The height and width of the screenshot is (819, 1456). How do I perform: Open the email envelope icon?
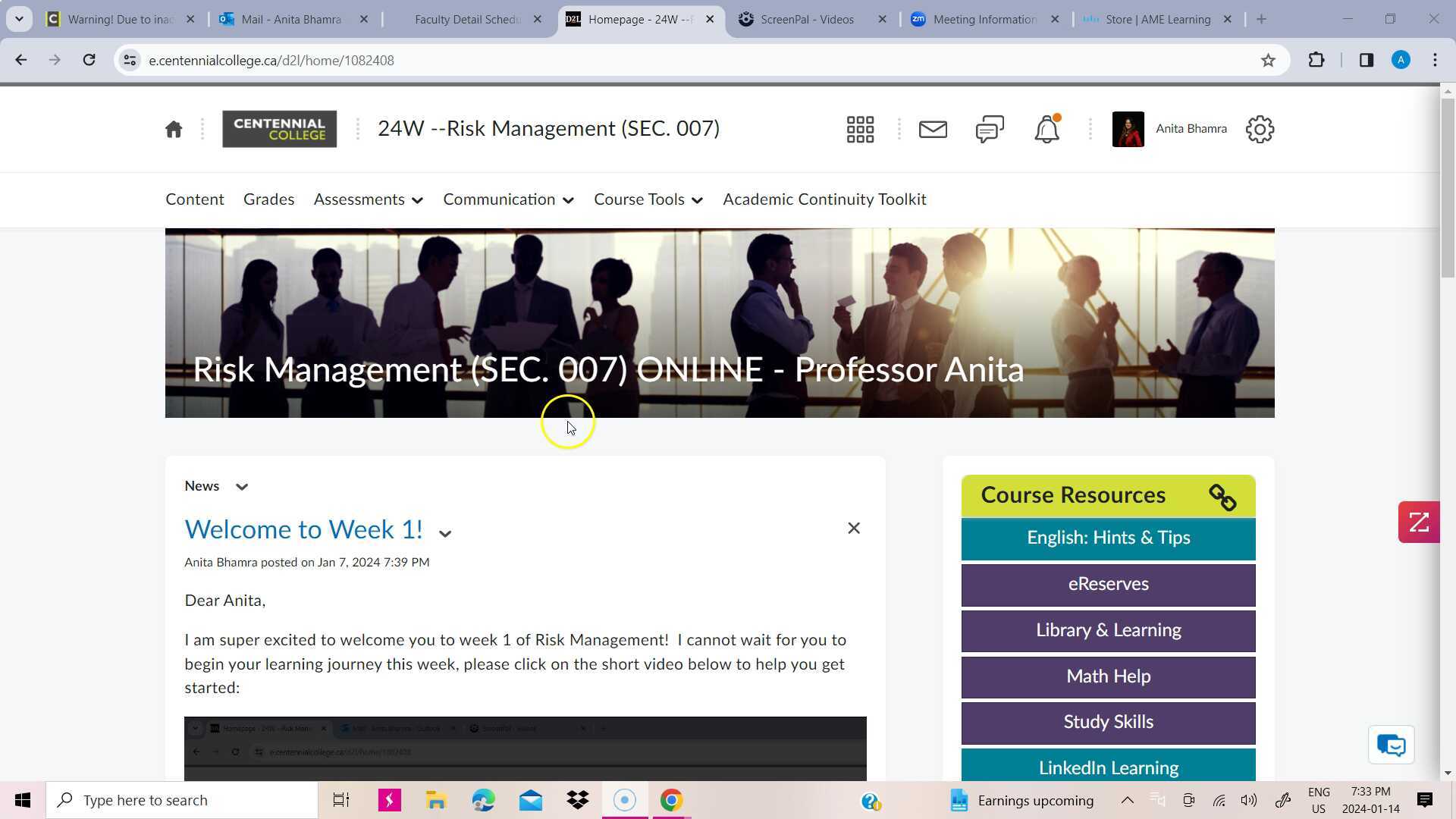pos(932,129)
